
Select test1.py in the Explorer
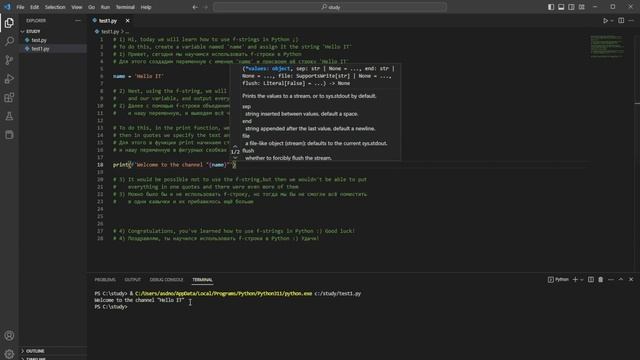tap(40, 49)
